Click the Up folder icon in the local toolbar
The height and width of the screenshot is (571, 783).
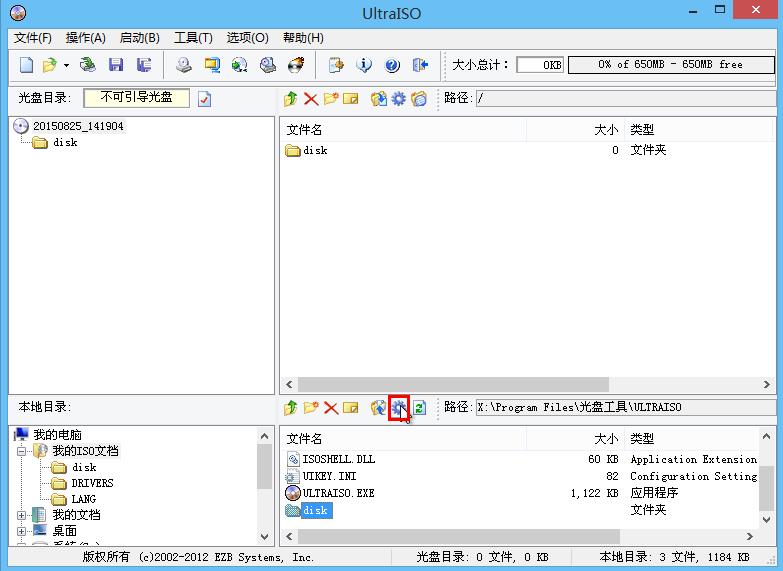(291, 408)
